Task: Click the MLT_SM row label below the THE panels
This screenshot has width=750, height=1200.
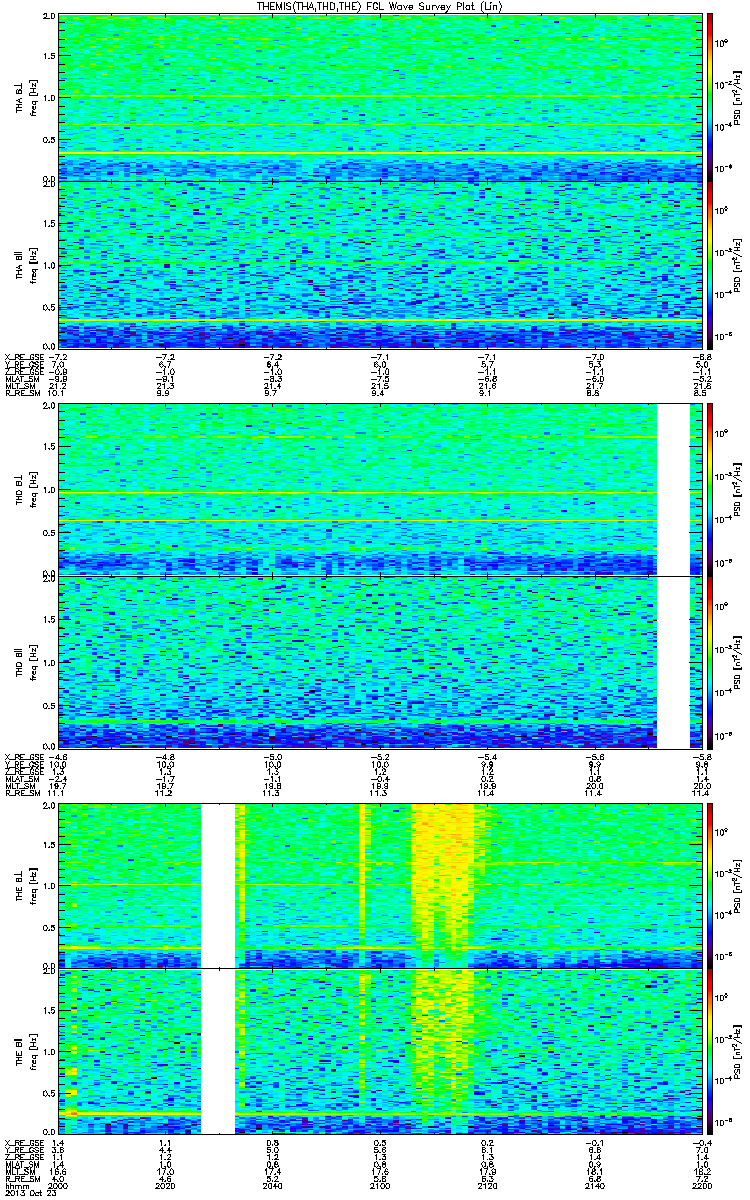Action: coord(20,1170)
